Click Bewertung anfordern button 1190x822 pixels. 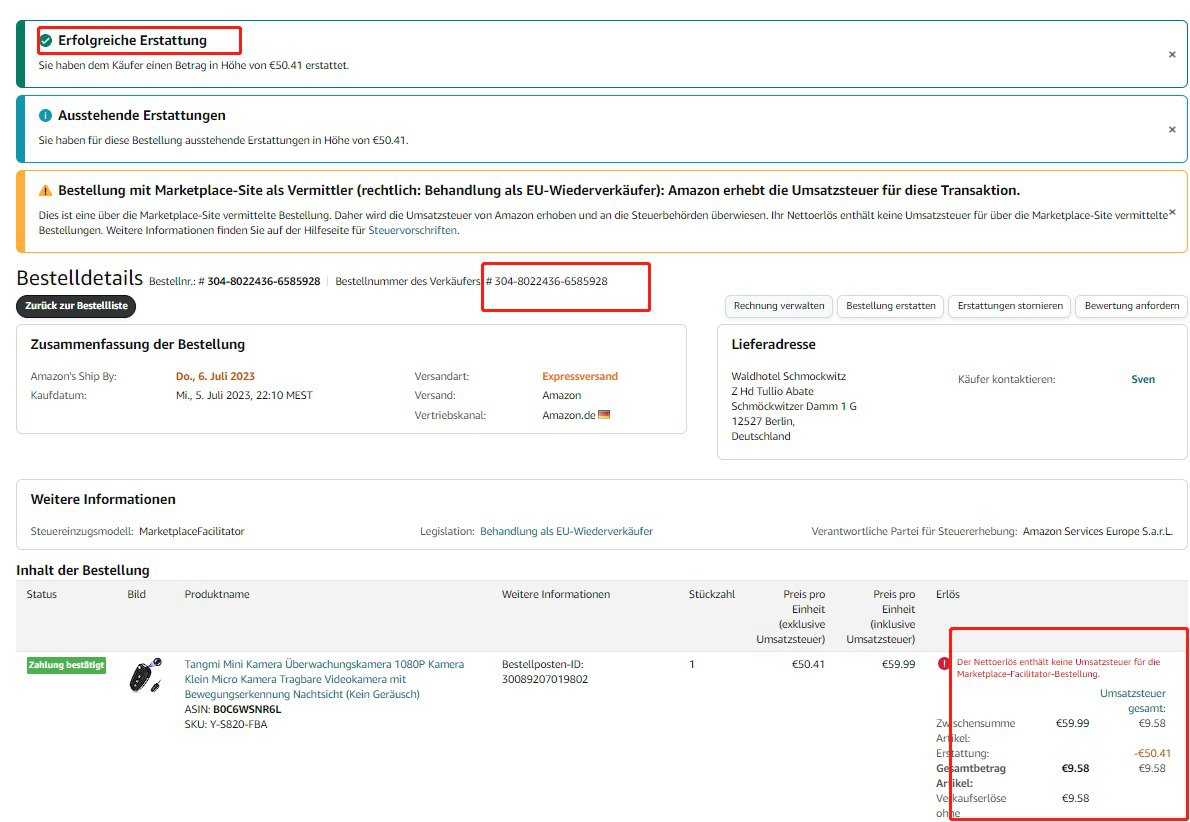pyautogui.click(x=1132, y=306)
